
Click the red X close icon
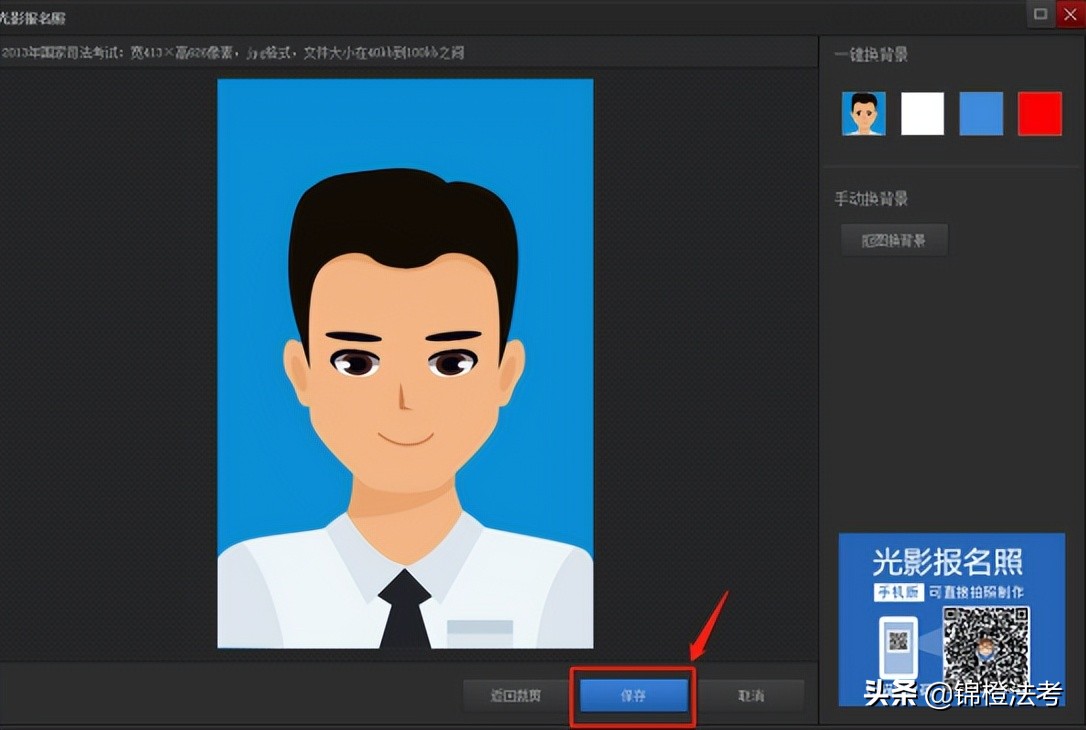point(1068,15)
